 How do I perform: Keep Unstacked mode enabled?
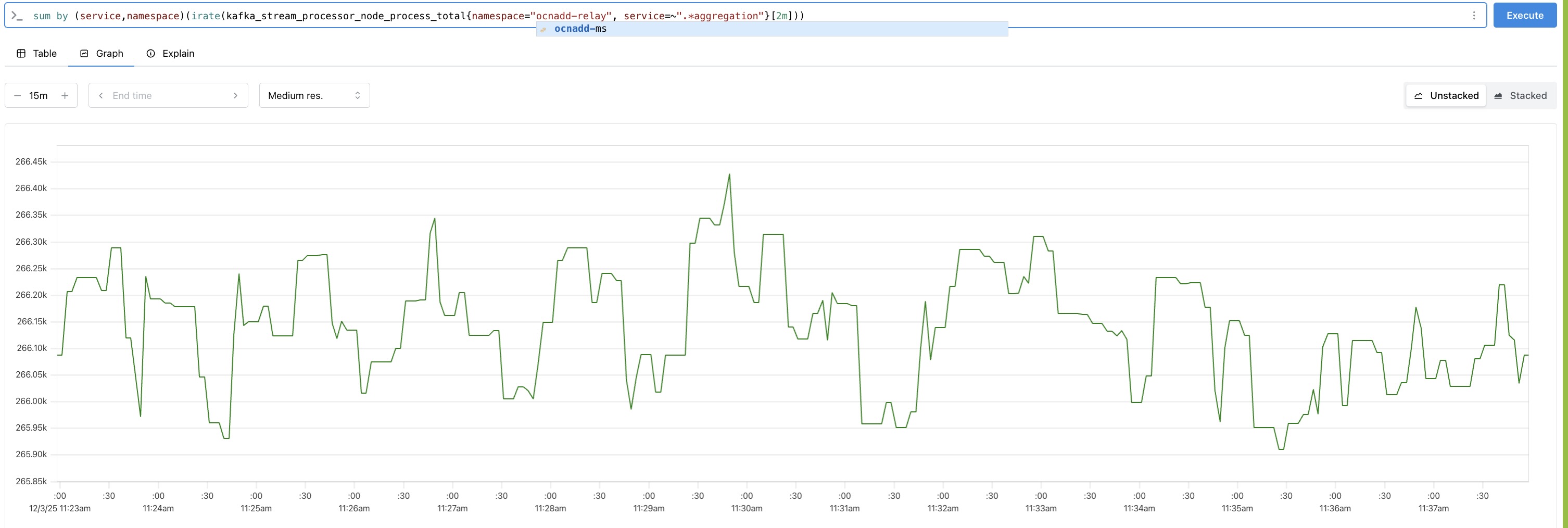tap(1446, 96)
